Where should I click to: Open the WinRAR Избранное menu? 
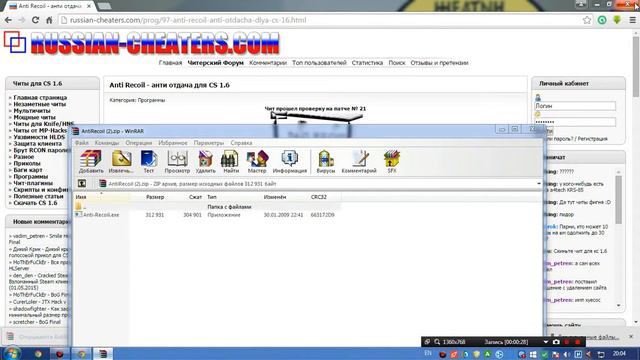[x=173, y=143]
